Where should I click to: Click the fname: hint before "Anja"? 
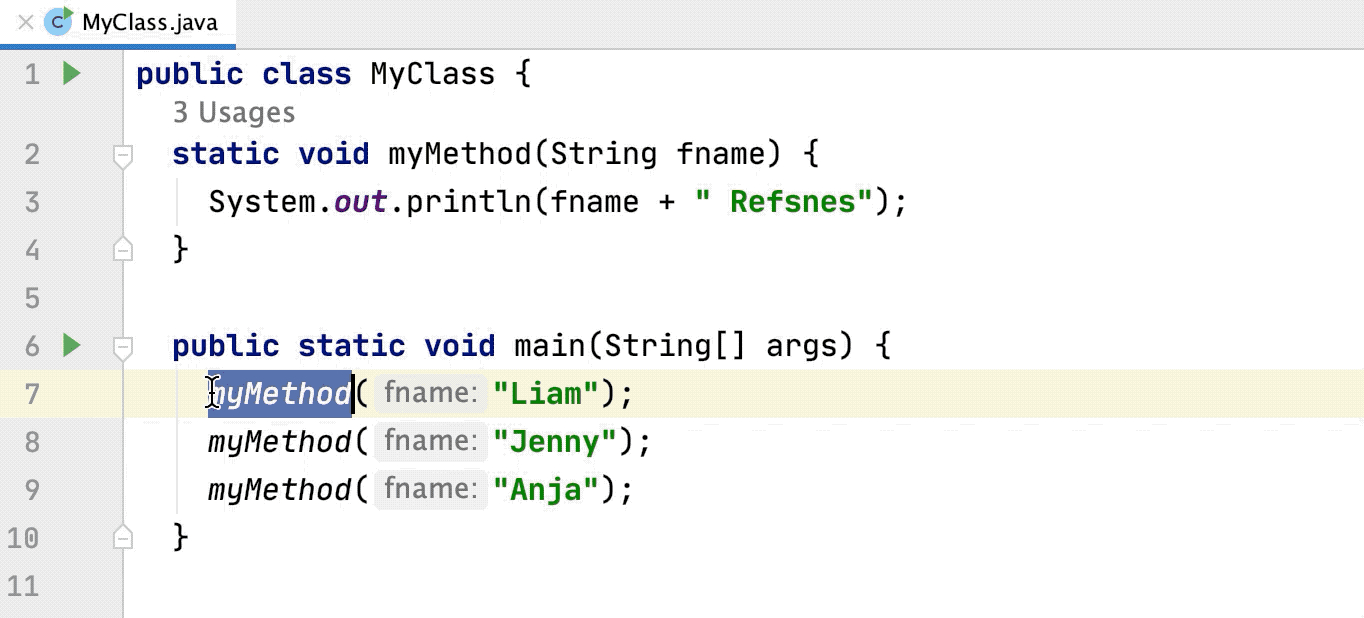tap(430, 489)
